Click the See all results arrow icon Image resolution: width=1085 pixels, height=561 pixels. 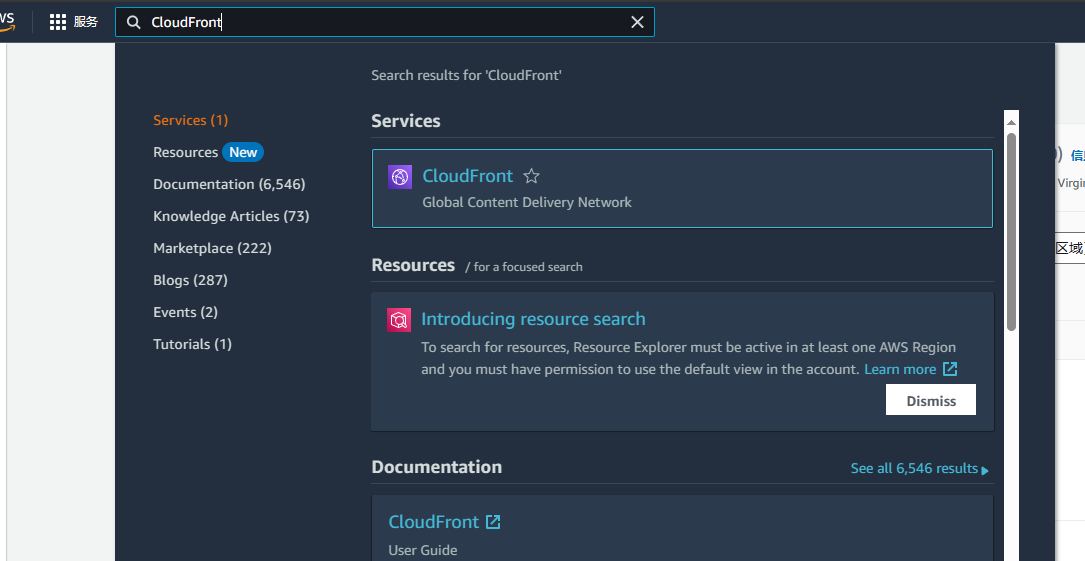pyautogui.click(x=985, y=470)
